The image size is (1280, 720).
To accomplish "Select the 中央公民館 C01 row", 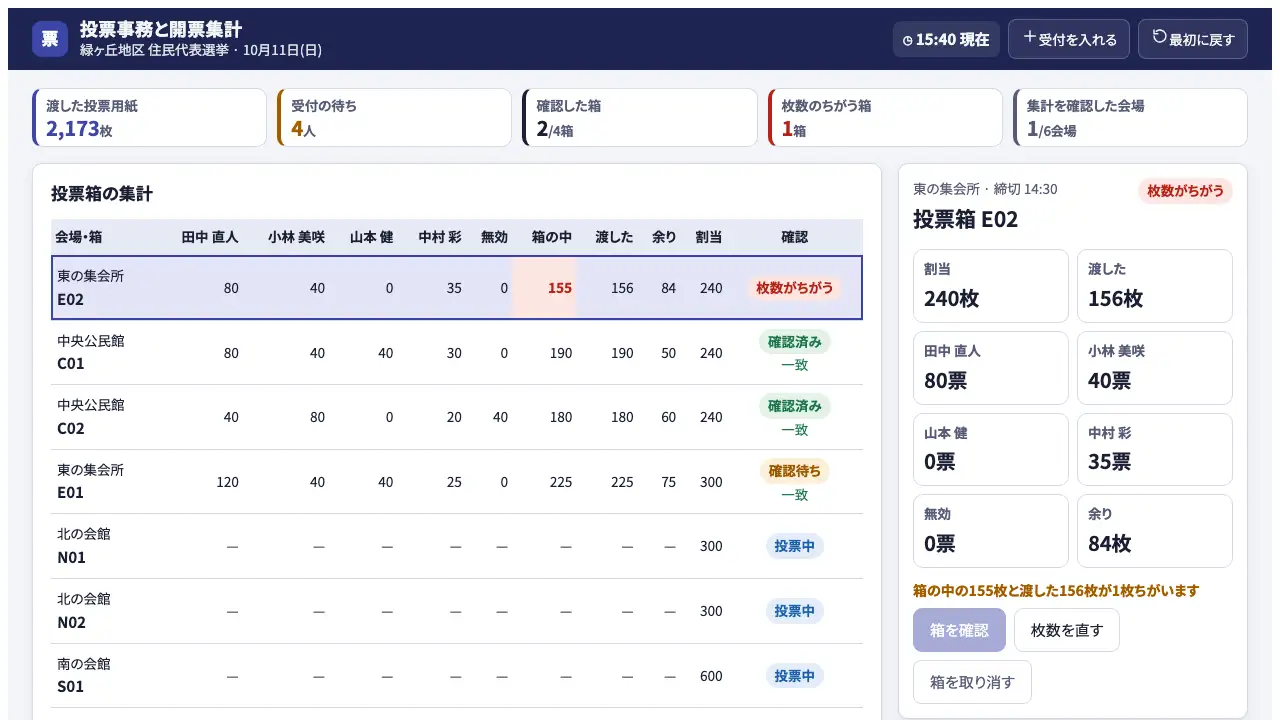I will click(457, 352).
